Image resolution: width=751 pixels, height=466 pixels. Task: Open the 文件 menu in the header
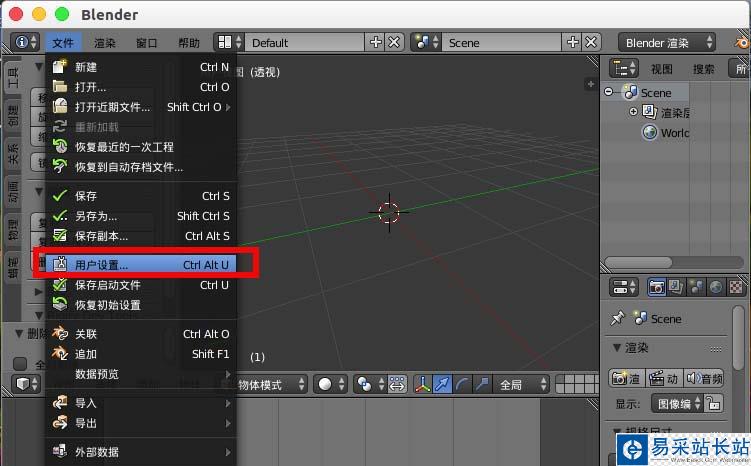[x=63, y=43]
